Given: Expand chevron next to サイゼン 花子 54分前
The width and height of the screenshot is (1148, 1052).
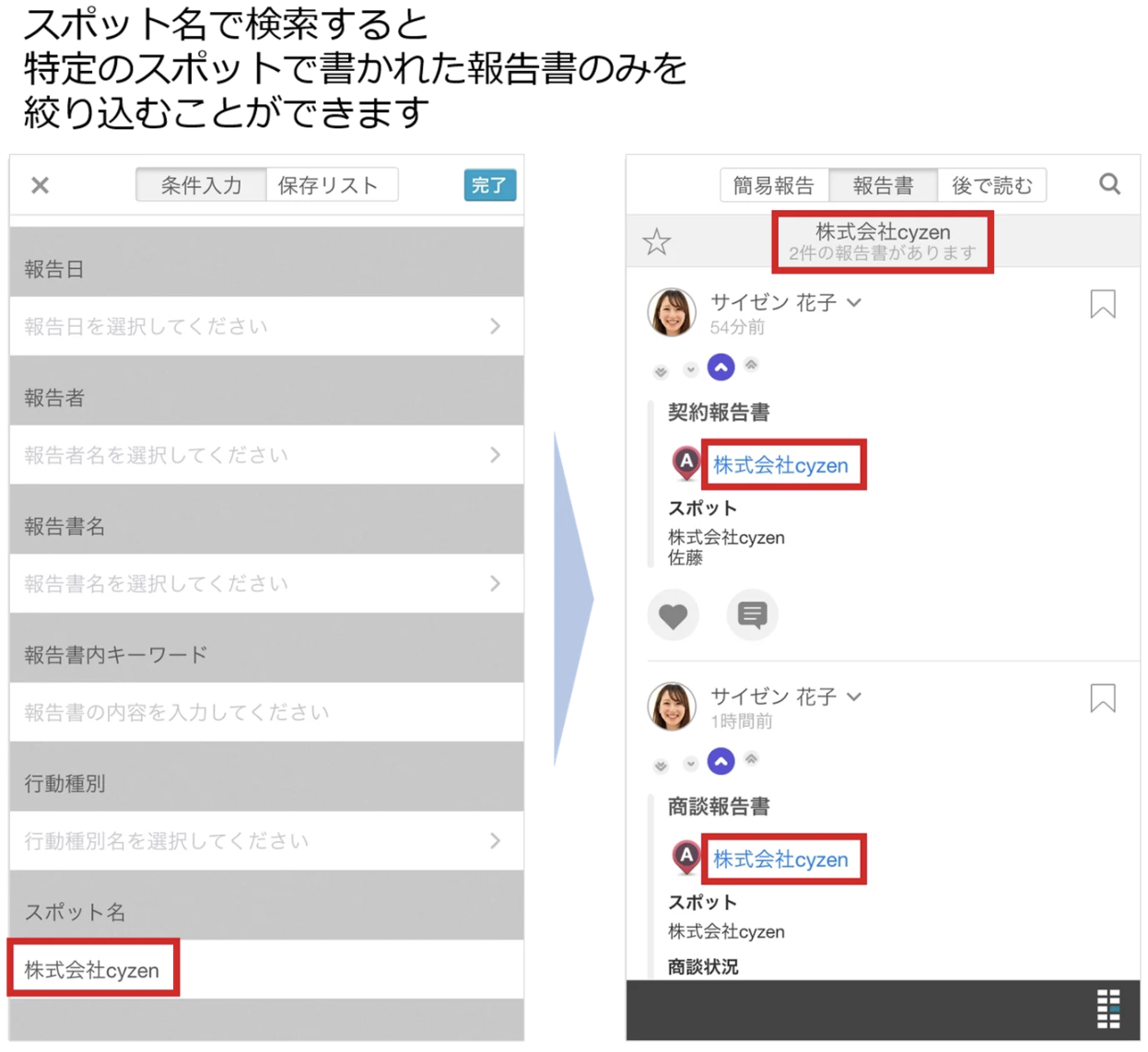Looking at the screenshot, I should point(854,302).
